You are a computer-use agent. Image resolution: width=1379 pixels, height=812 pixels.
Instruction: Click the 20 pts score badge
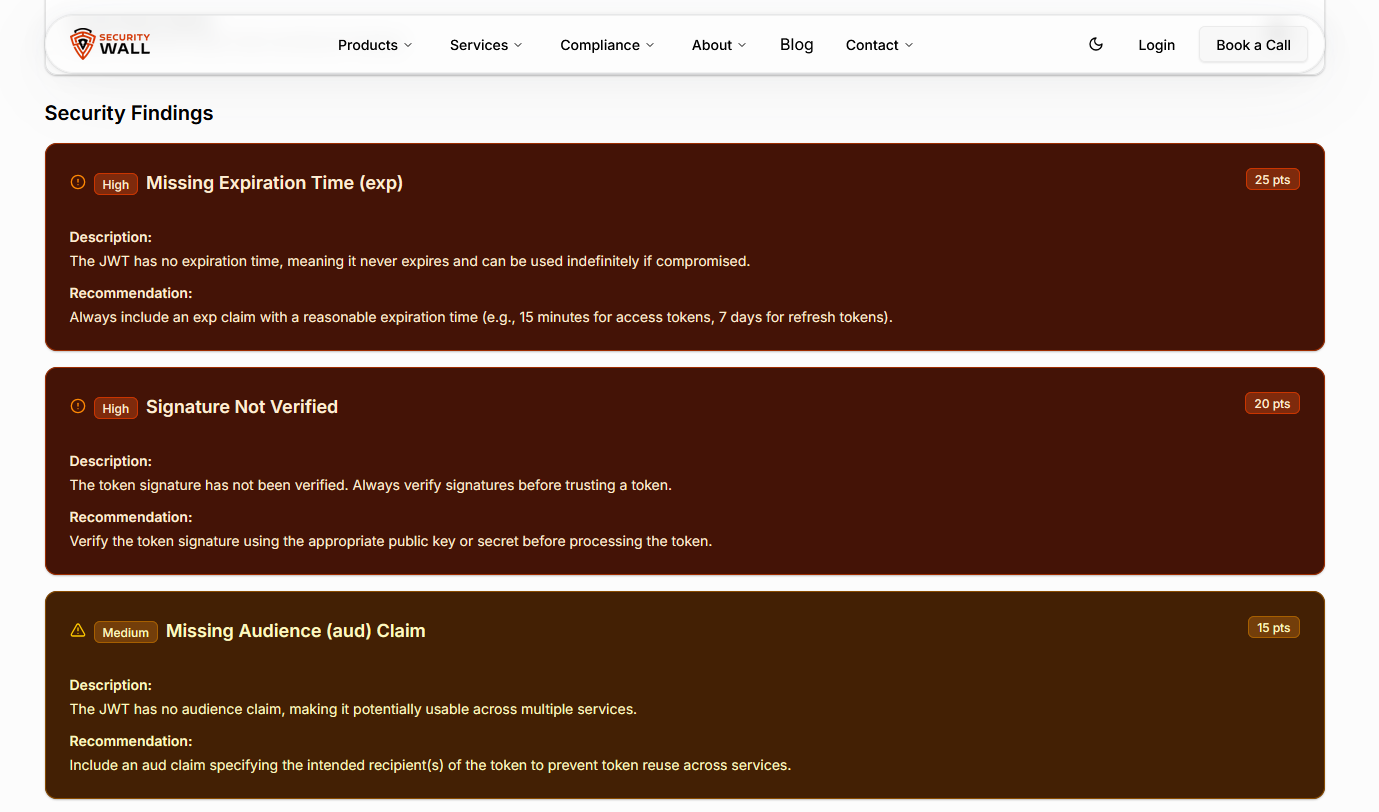(x=1272, y=404)
